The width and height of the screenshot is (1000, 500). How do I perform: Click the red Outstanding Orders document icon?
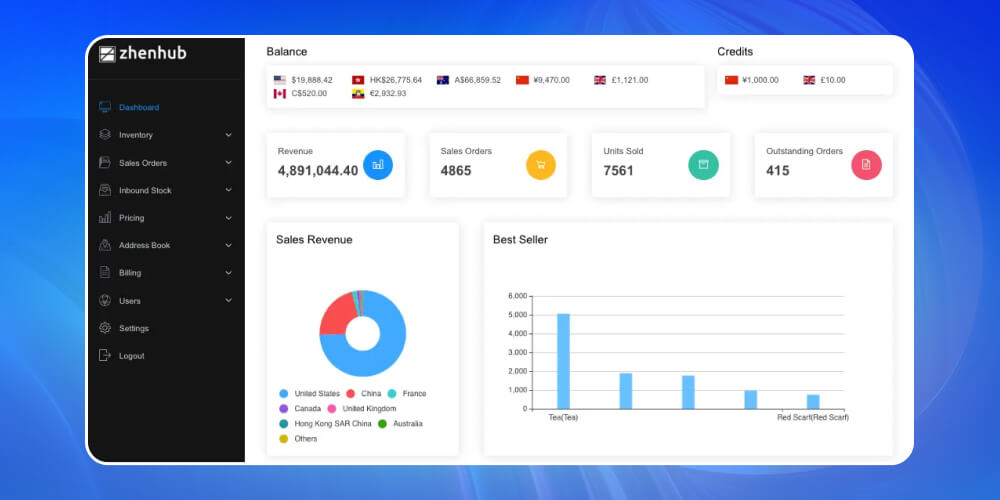coord(866,165)
